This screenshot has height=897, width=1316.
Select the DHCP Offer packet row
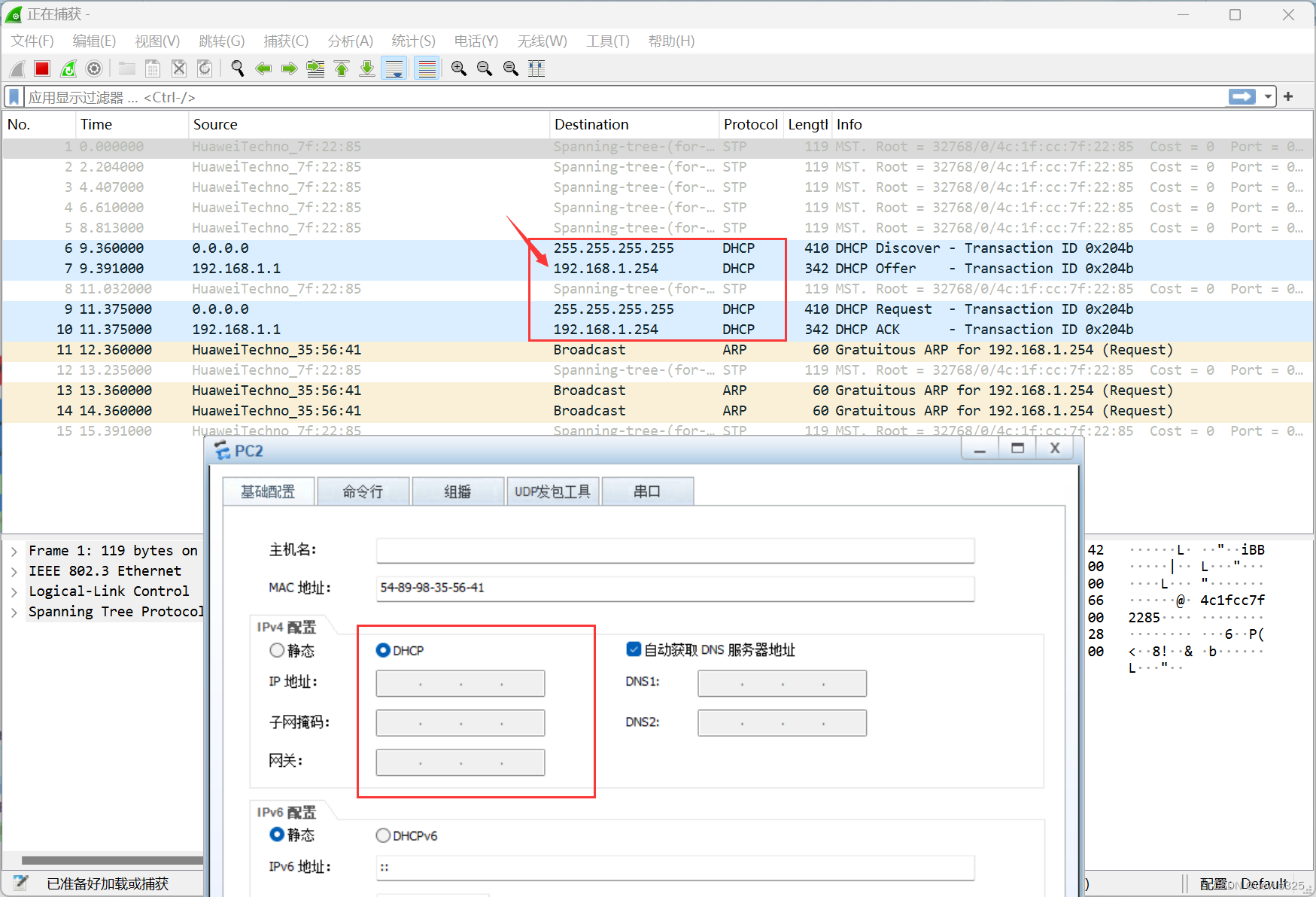658,269
